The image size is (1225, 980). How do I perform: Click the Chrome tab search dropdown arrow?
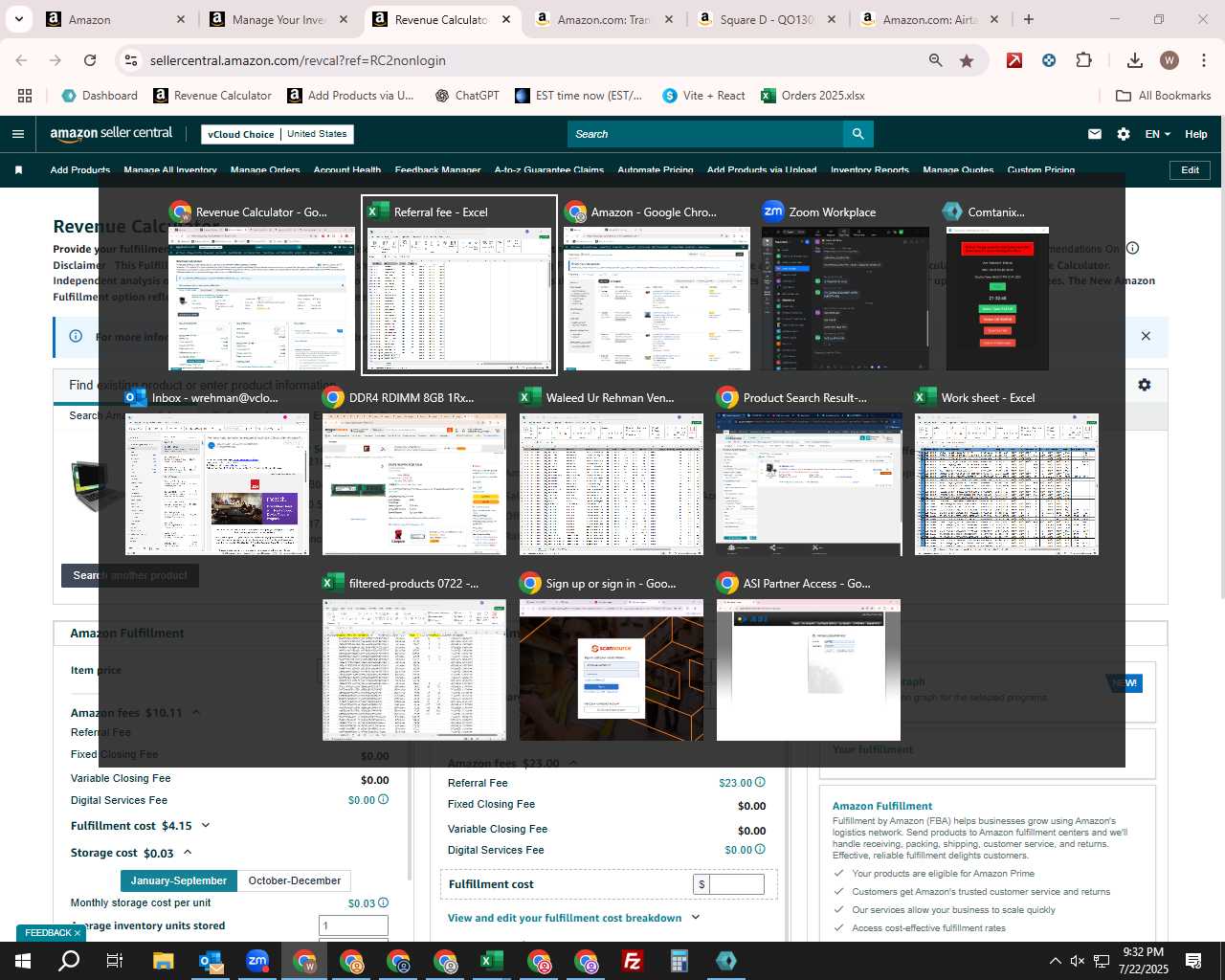coord(18,19)
